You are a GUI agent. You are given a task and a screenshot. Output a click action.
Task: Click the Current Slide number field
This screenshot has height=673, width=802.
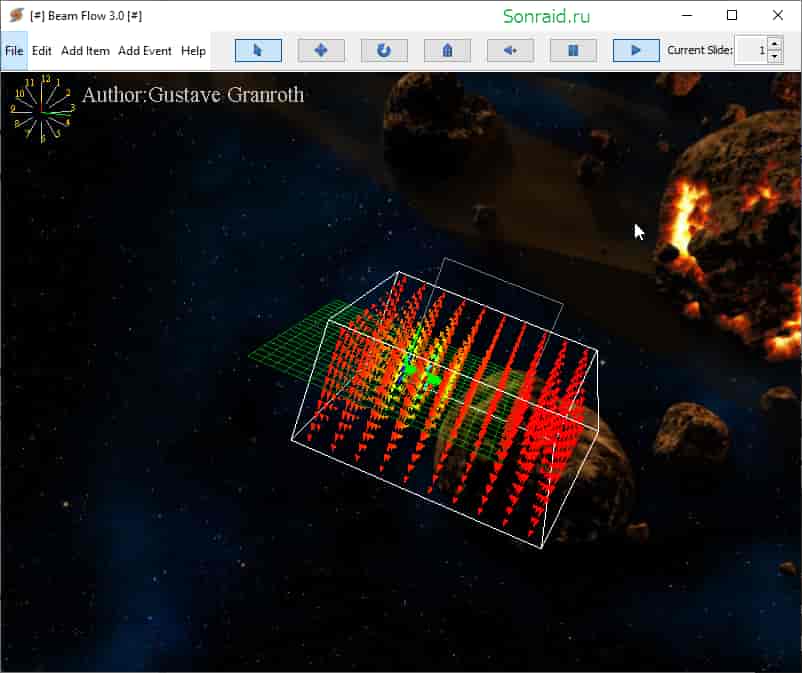pos(751,50)
